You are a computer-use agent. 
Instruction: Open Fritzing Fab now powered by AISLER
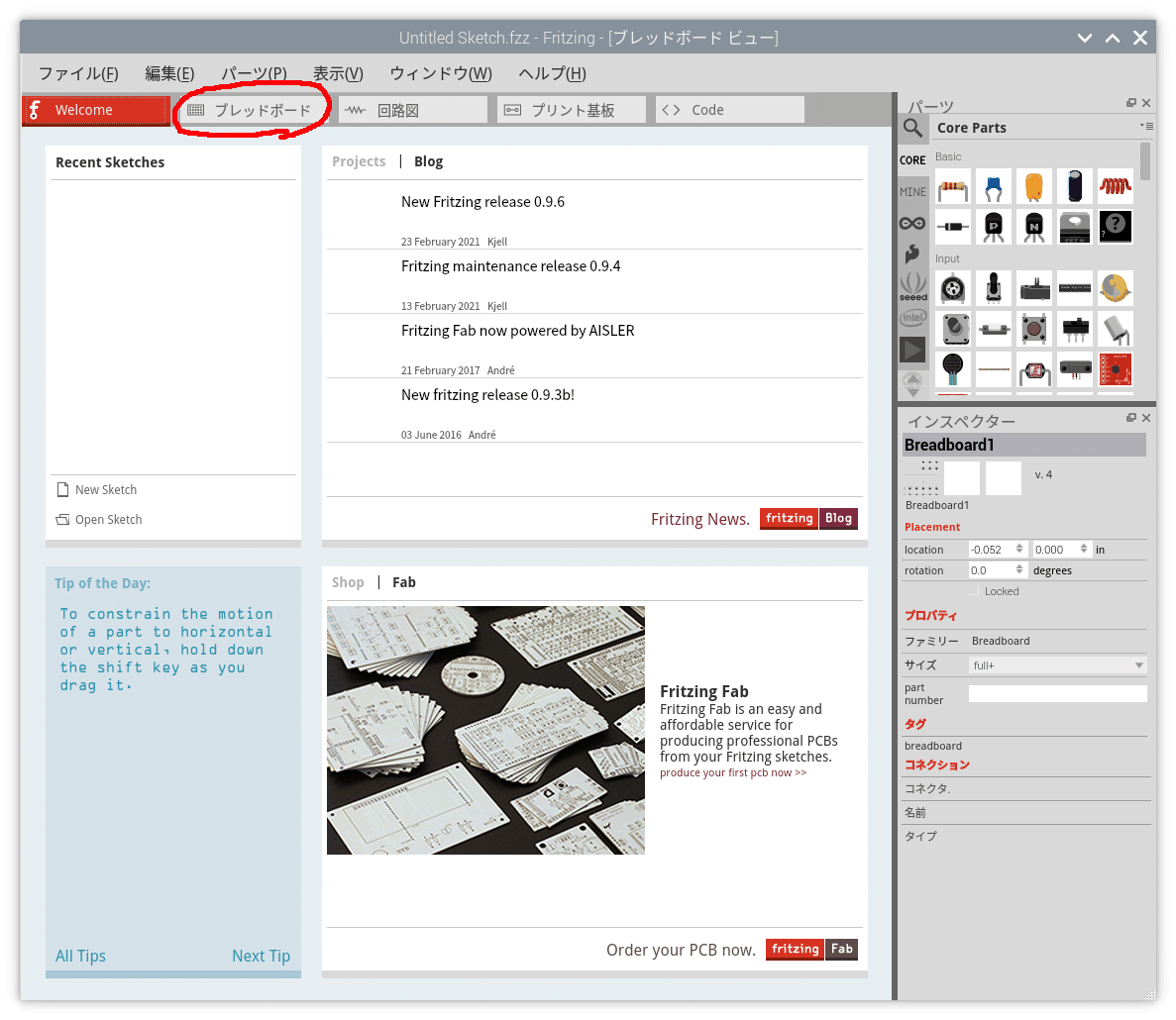point(517,332)
